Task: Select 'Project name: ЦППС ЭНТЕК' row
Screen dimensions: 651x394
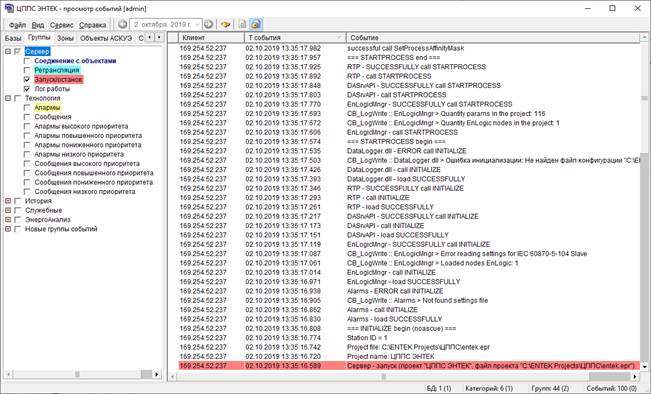Action: [x=409, y=356]
